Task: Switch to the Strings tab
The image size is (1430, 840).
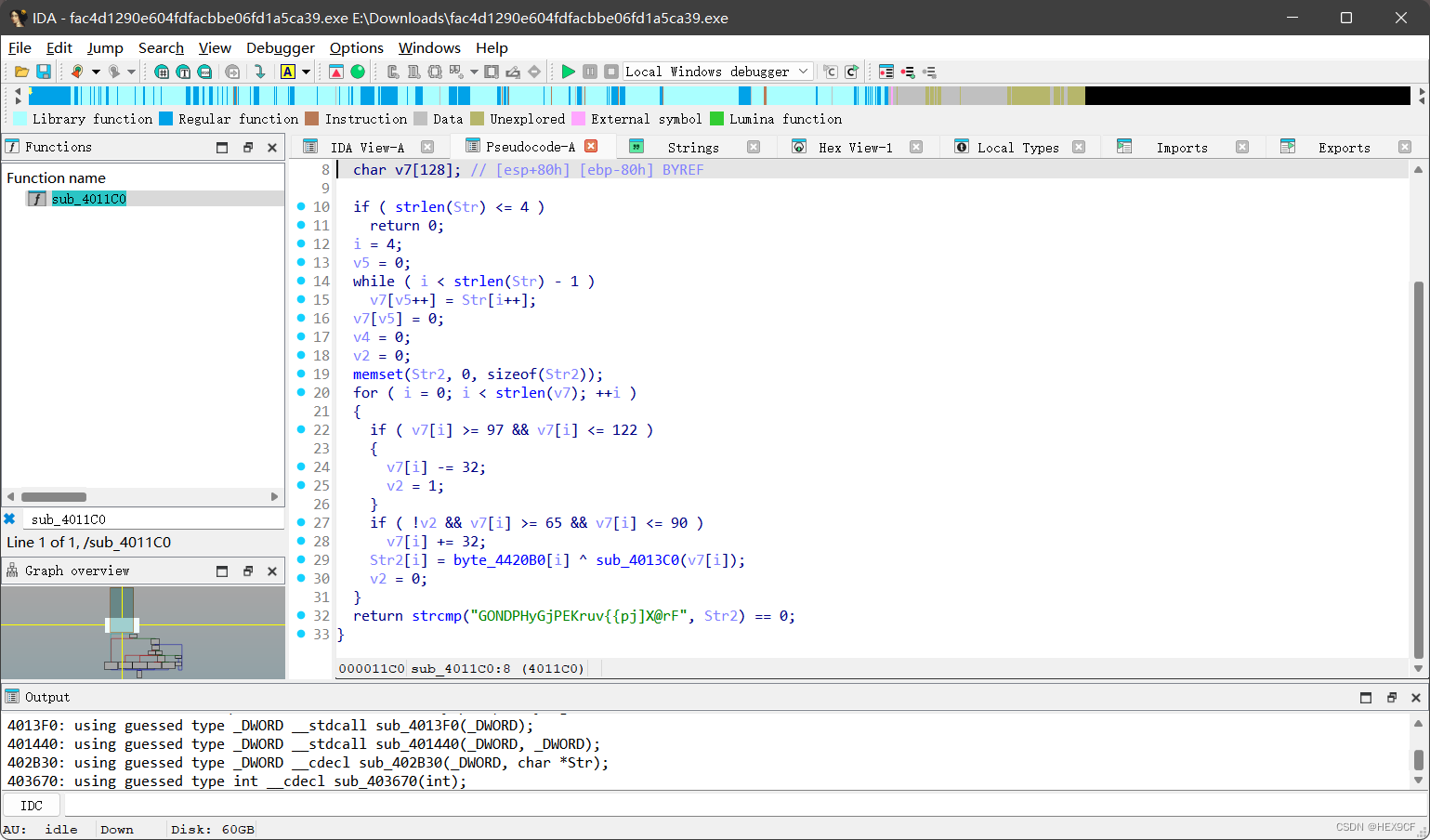Action: click(x=693, y=146)
